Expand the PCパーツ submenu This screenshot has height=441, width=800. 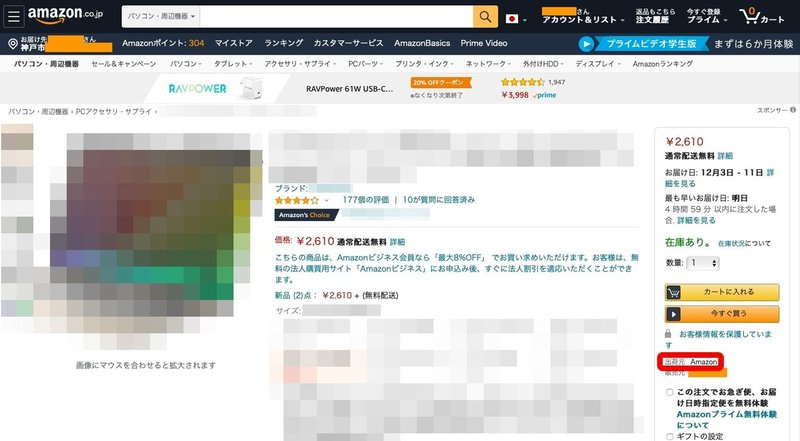click(x=365, y=64)
